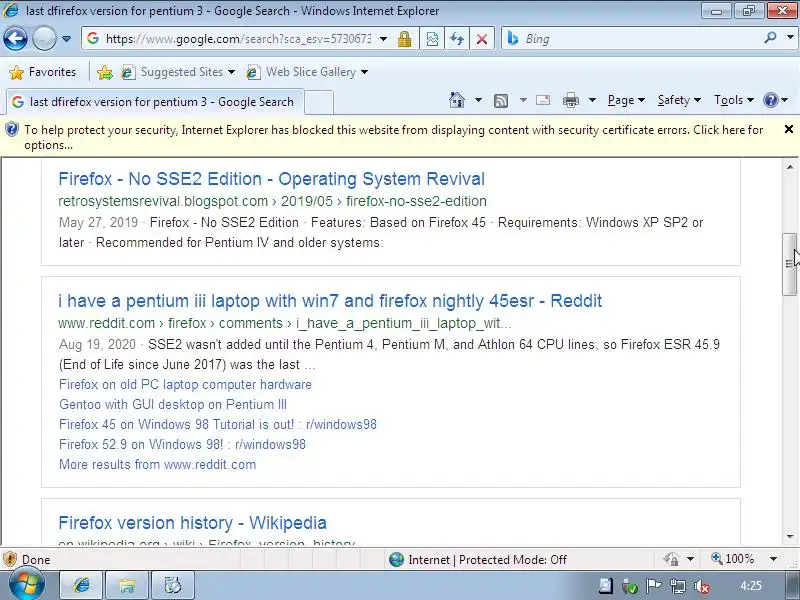Open Windows Explorer folder taskbar icon

[127, 585]
